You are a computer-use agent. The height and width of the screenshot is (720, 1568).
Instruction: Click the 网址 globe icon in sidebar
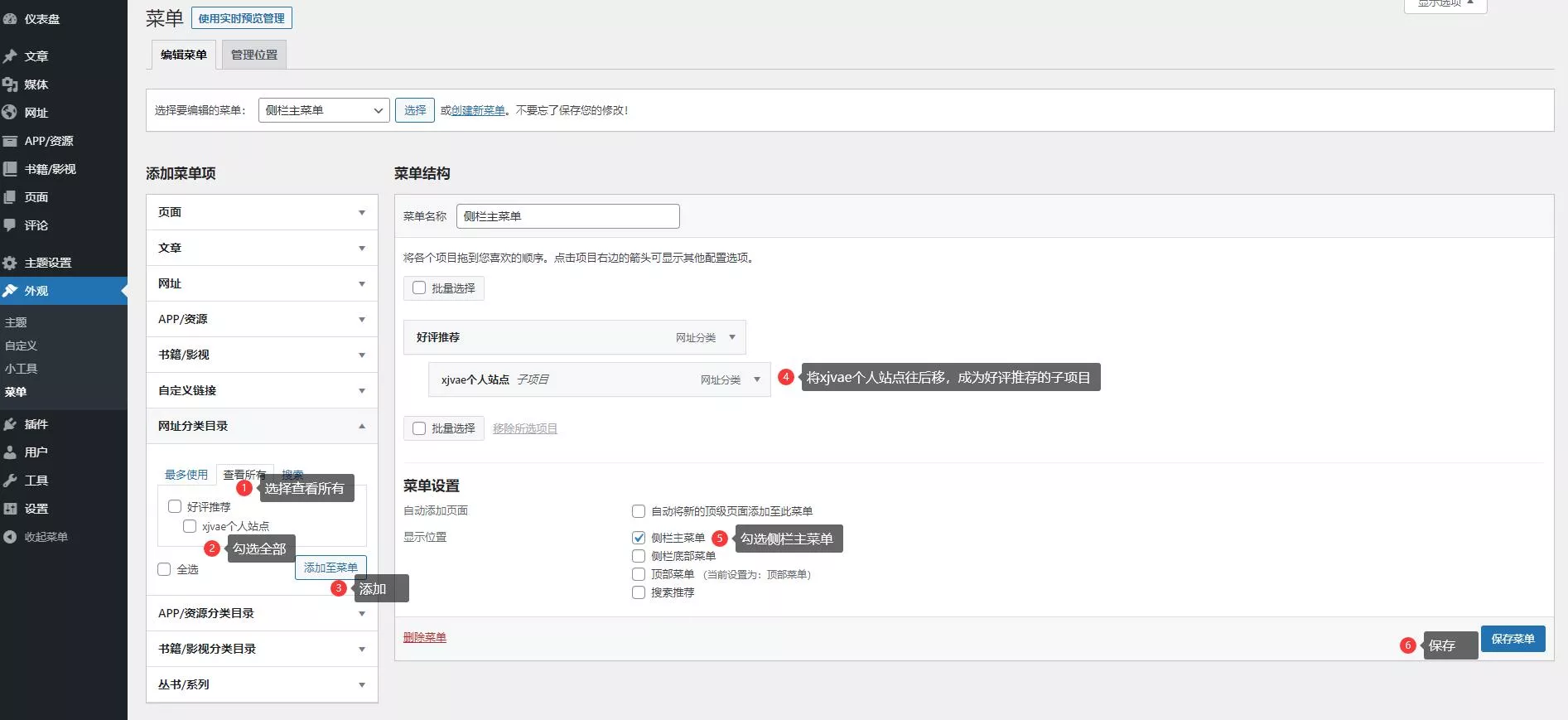(10, 113)
